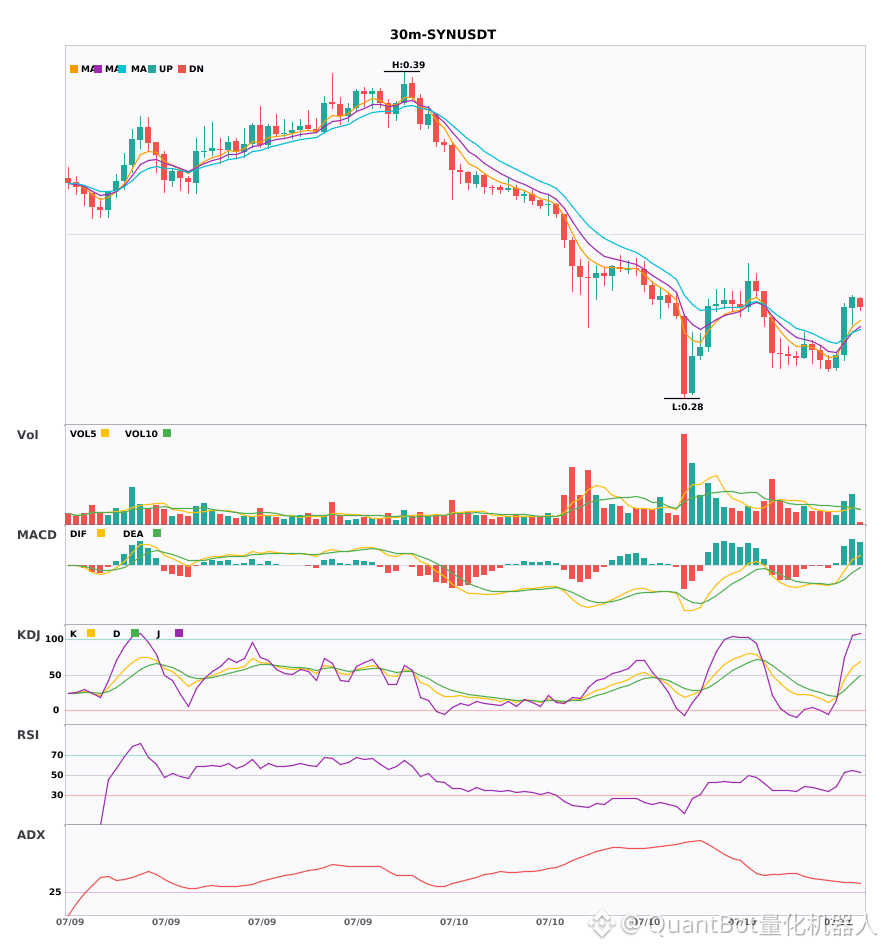885x950 pixels.
Task: Click the H:0.39 high price label
Action: [408, 65]
